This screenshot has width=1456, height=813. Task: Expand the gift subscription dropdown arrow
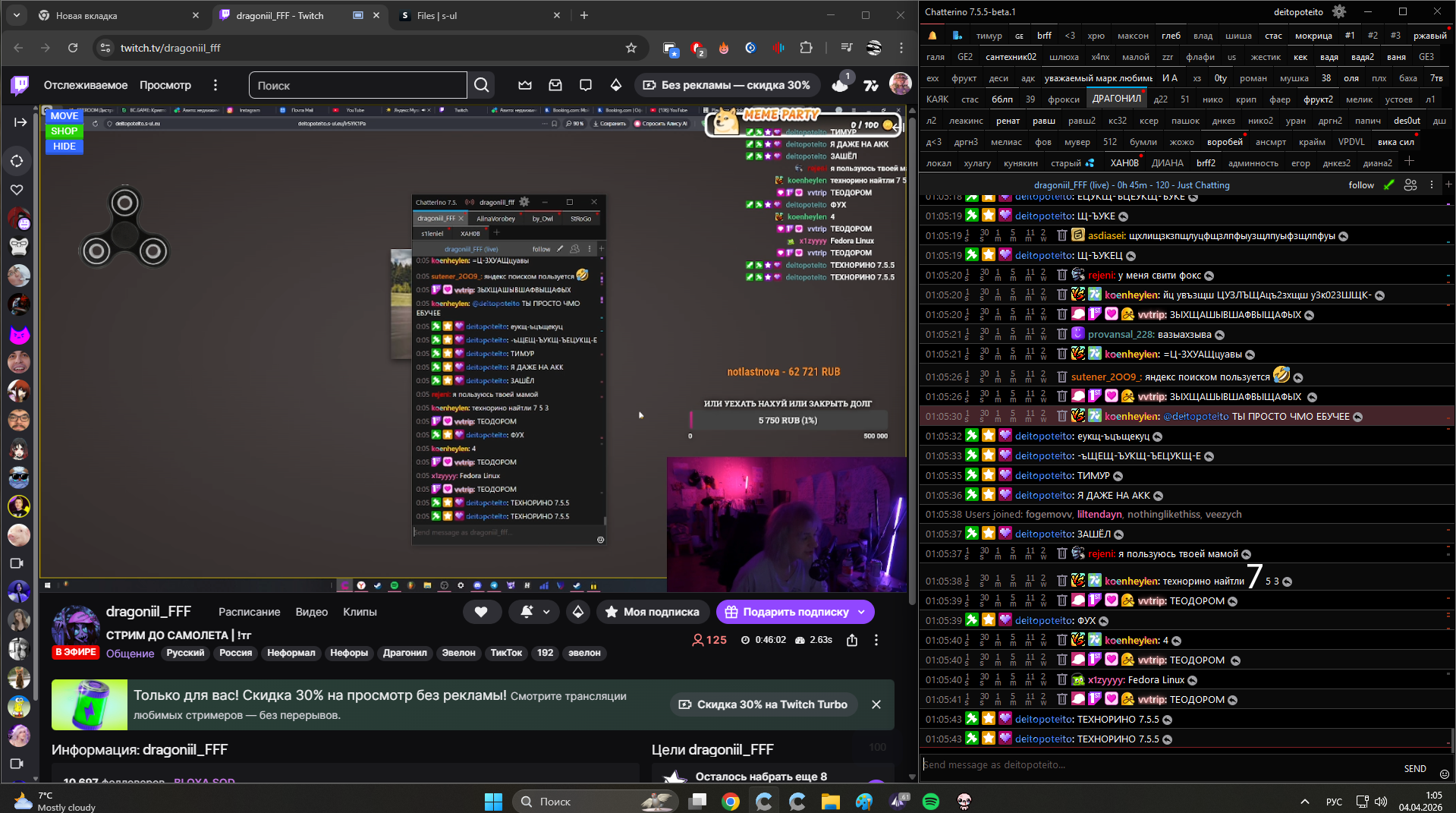(x=862, y=612)
